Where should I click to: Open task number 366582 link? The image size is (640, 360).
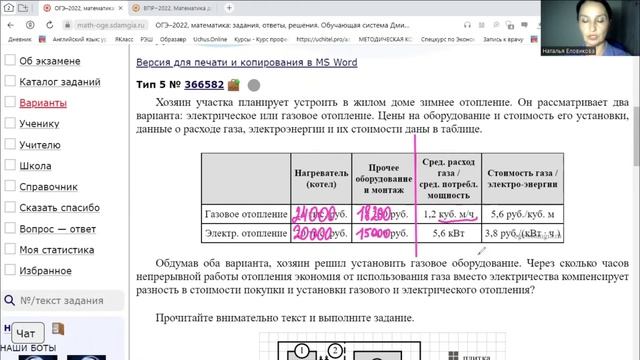pyautogui.click(x=204, y=84)
